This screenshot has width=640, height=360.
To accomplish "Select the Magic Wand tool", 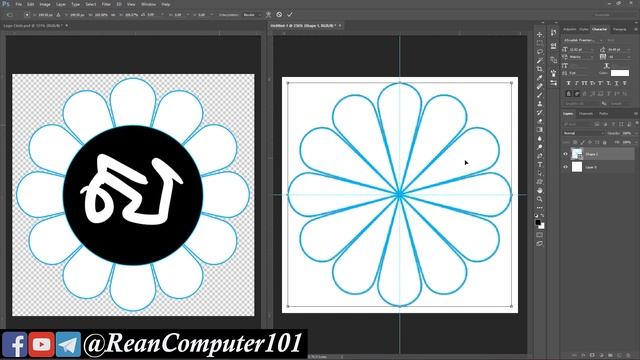I will pyautogui.click(x=540, y=60).
